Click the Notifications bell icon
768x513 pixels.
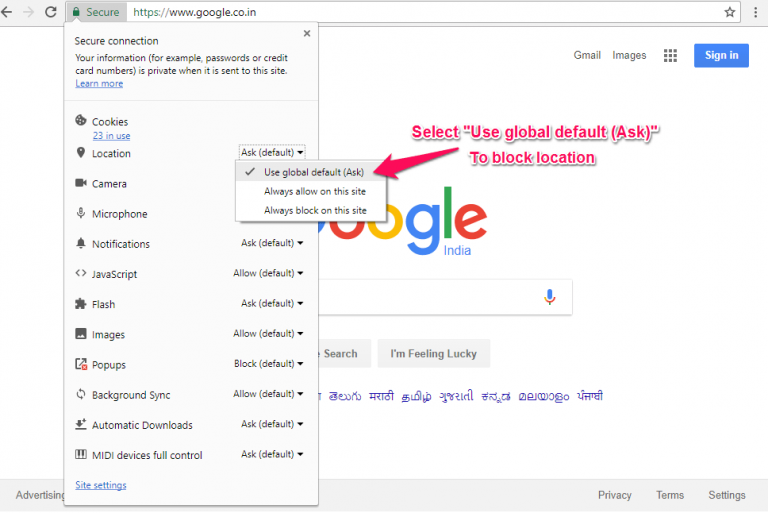(81, 243)
